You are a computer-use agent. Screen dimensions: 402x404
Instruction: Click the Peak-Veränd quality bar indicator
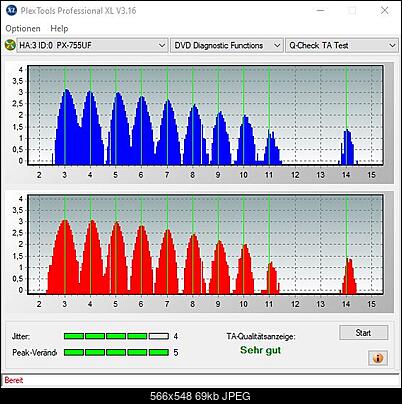pos(116,352)
